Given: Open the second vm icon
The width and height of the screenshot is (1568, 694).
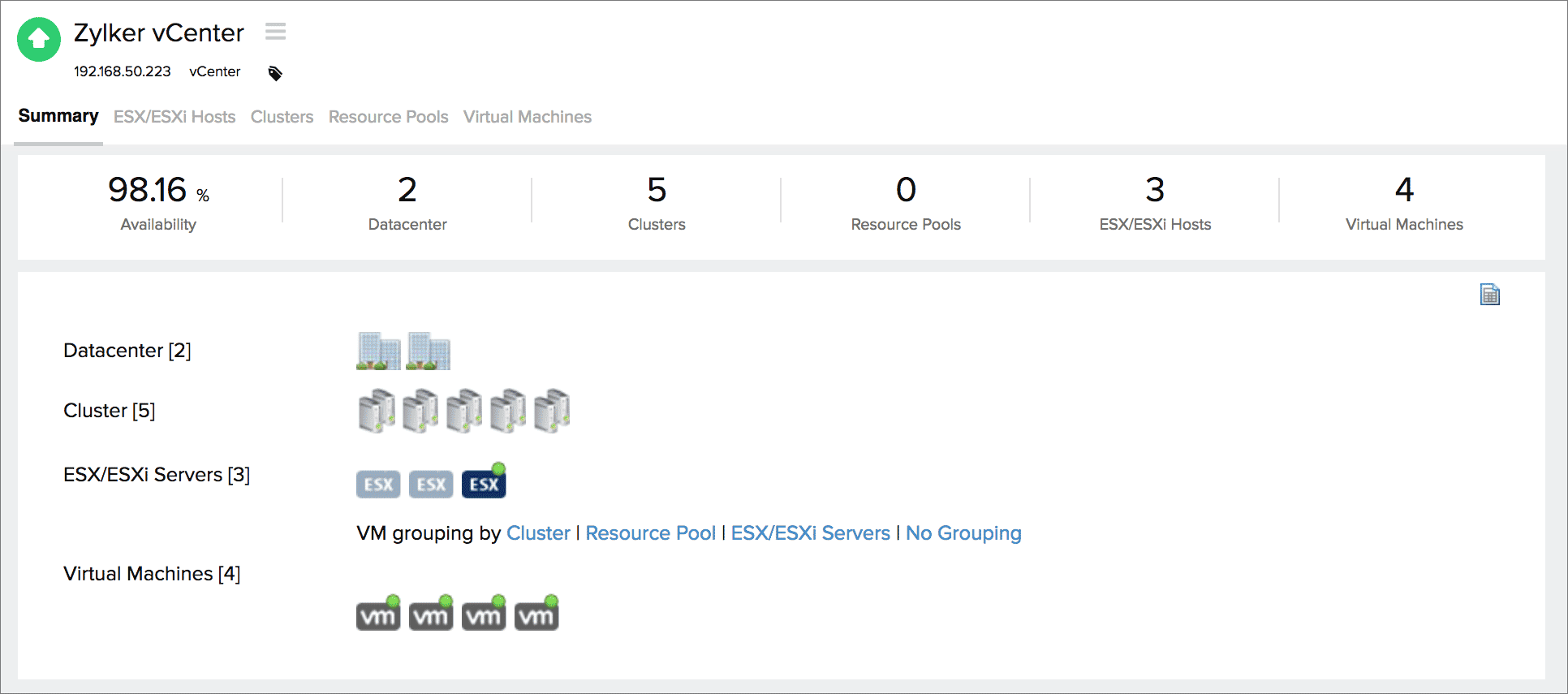Looking at the screenshot, I should [x=431, y=614].
